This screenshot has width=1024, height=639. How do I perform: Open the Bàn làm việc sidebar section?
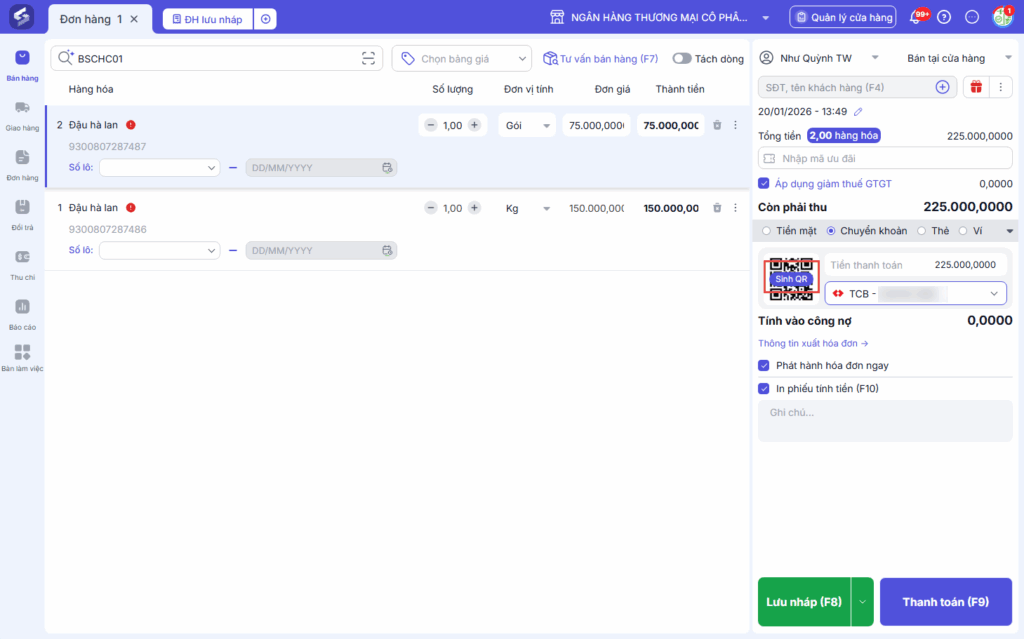click(x=22, y=358)
